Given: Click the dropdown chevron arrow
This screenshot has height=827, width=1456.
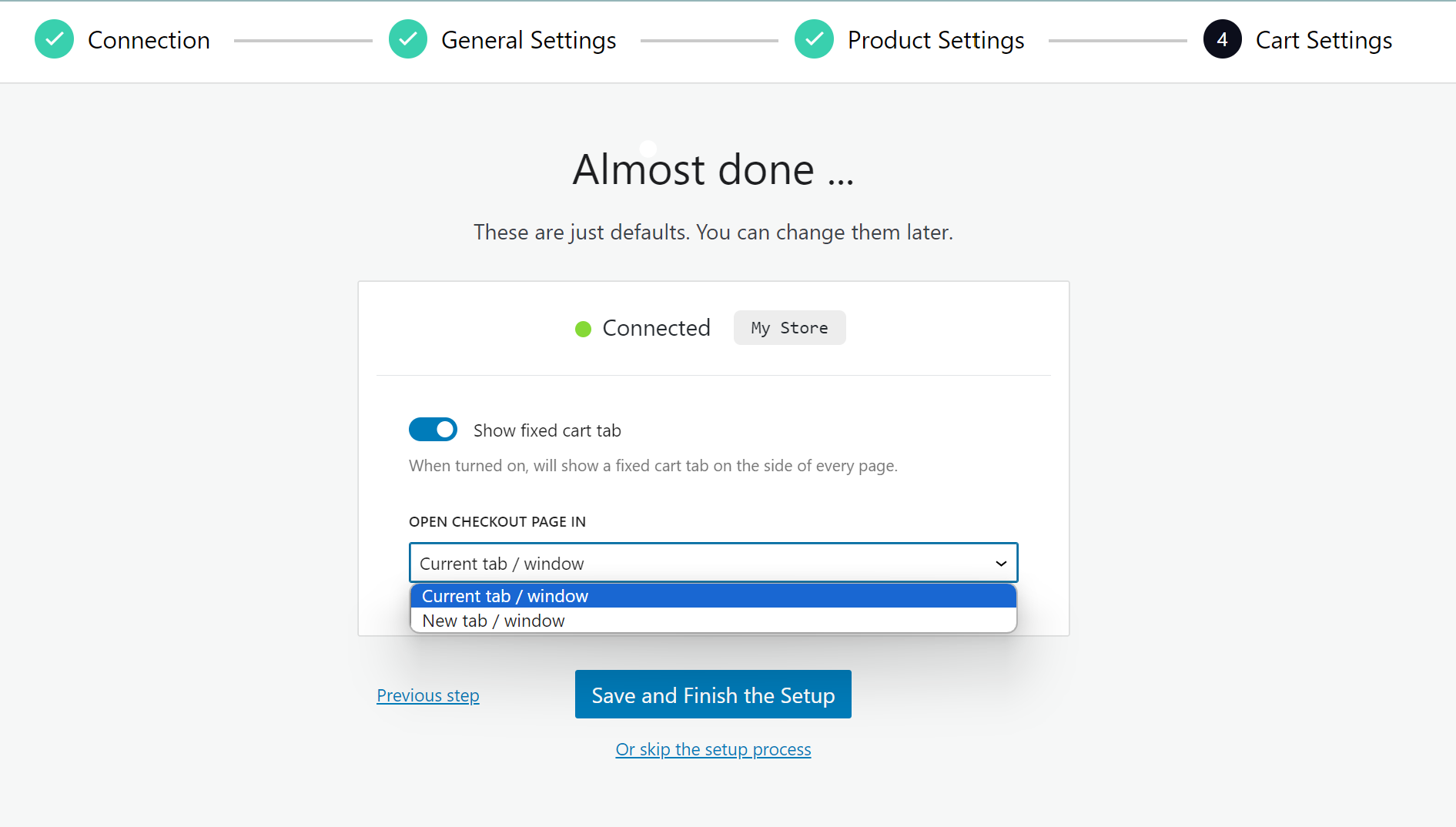Looking at the screenshot, I should click(x=1000, y=563).
